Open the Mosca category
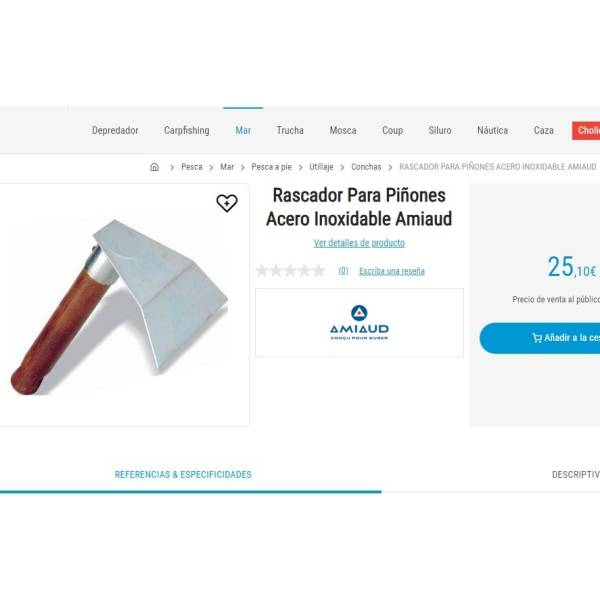Viewport: 600px width, 600px height. 343,130
